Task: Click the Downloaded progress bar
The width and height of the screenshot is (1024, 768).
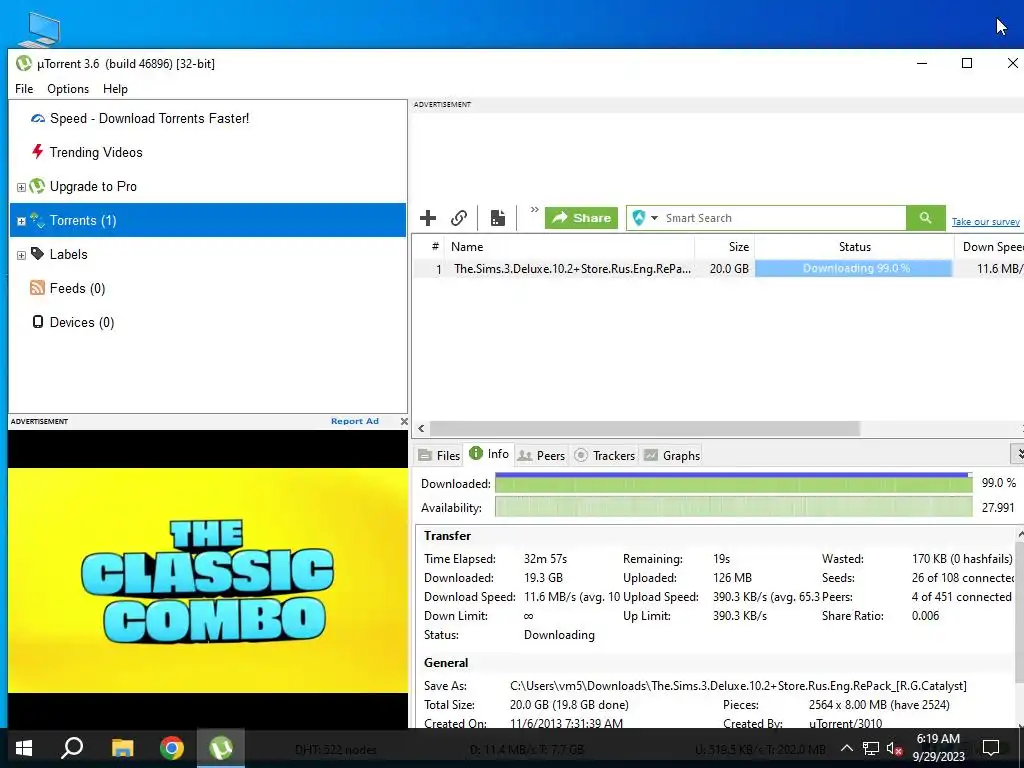Action: (733, 483)
